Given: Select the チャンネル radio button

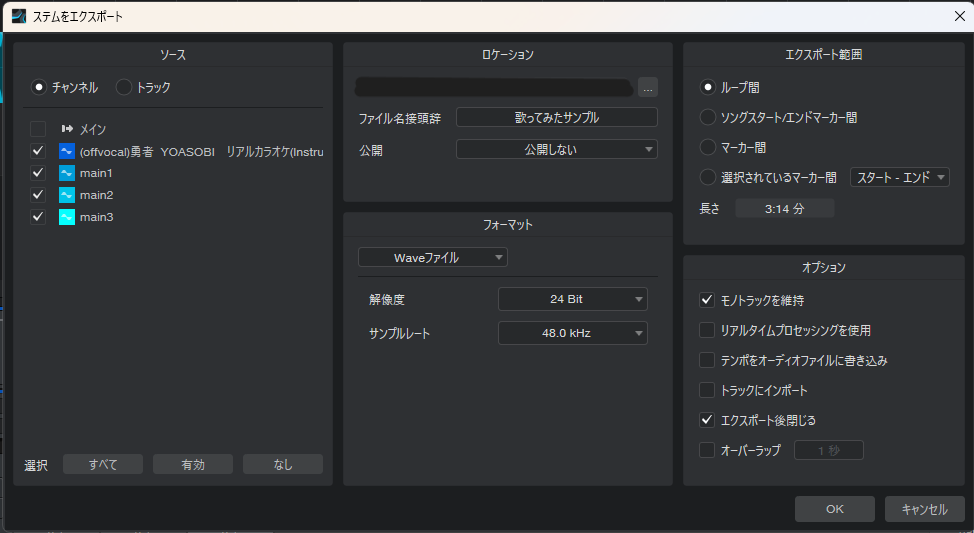Looking at the screenshot, I should click(39, 87).
